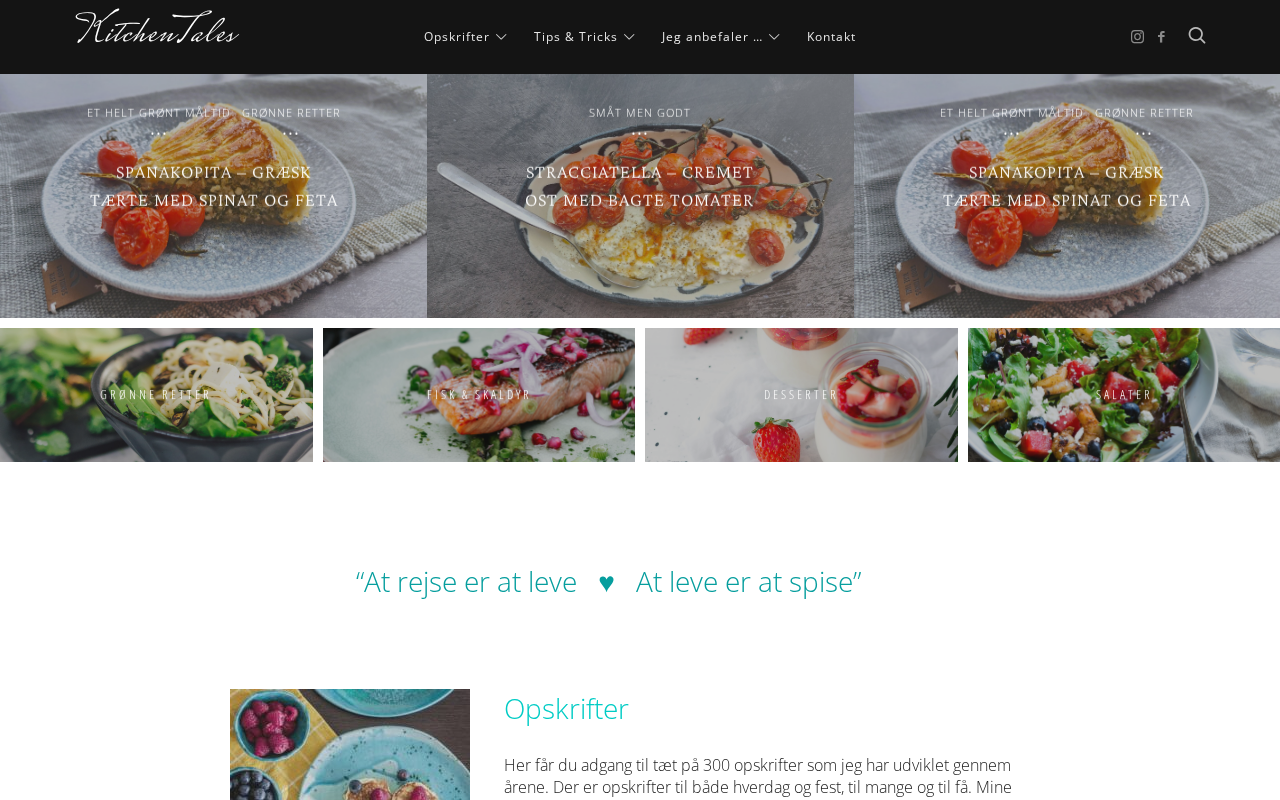Screen dimensions: 1280x800
Task: Expand the Opskrifter dropdown arrow
Action: pos(501,37)
